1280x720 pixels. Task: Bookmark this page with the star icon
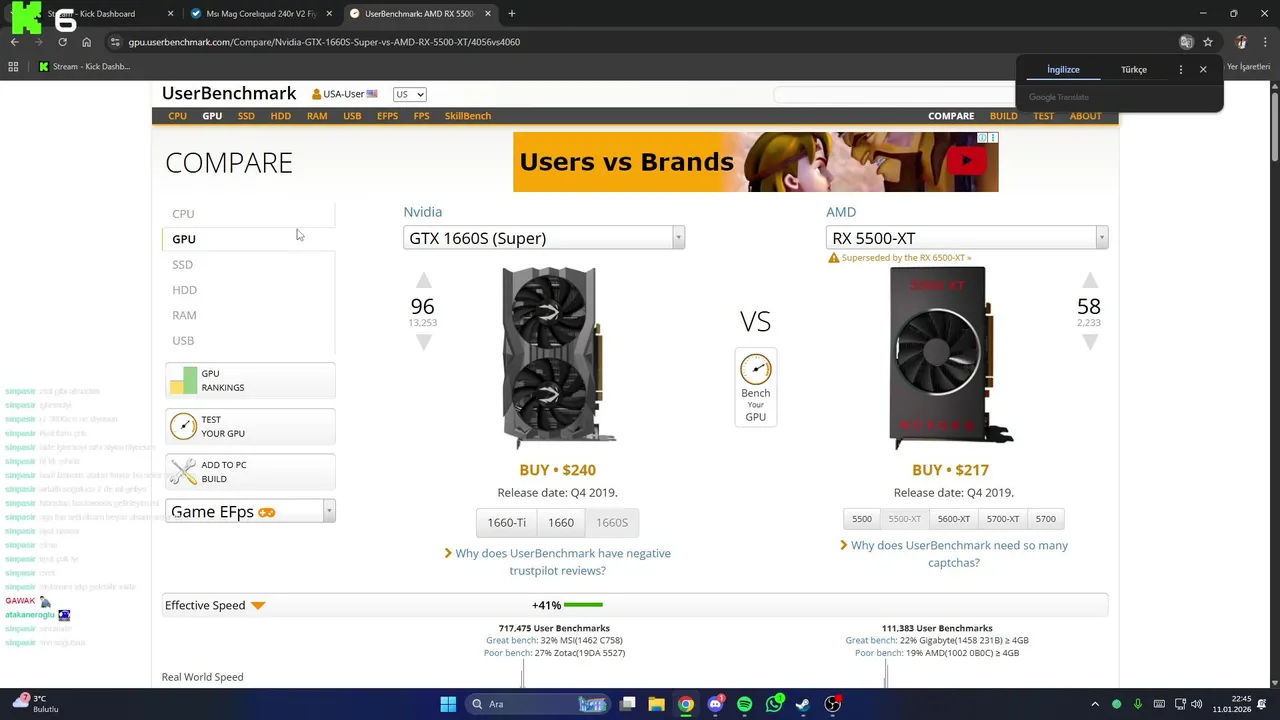click(x=1208, y=42)
